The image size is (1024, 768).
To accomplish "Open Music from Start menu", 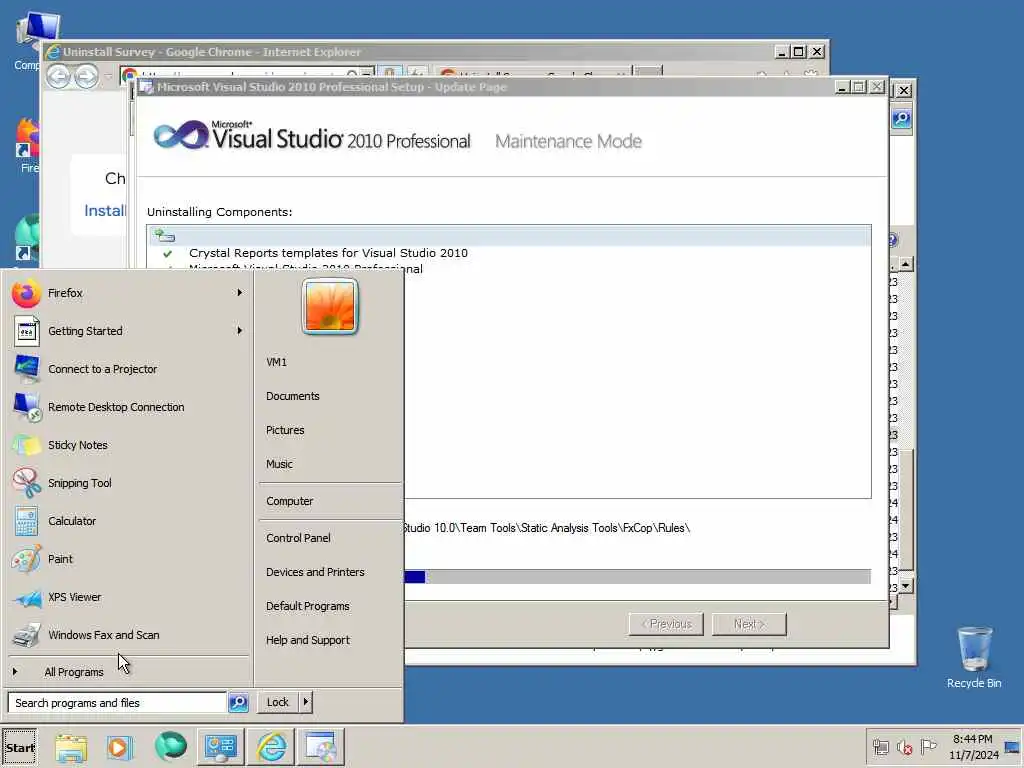I will point(279,464).
